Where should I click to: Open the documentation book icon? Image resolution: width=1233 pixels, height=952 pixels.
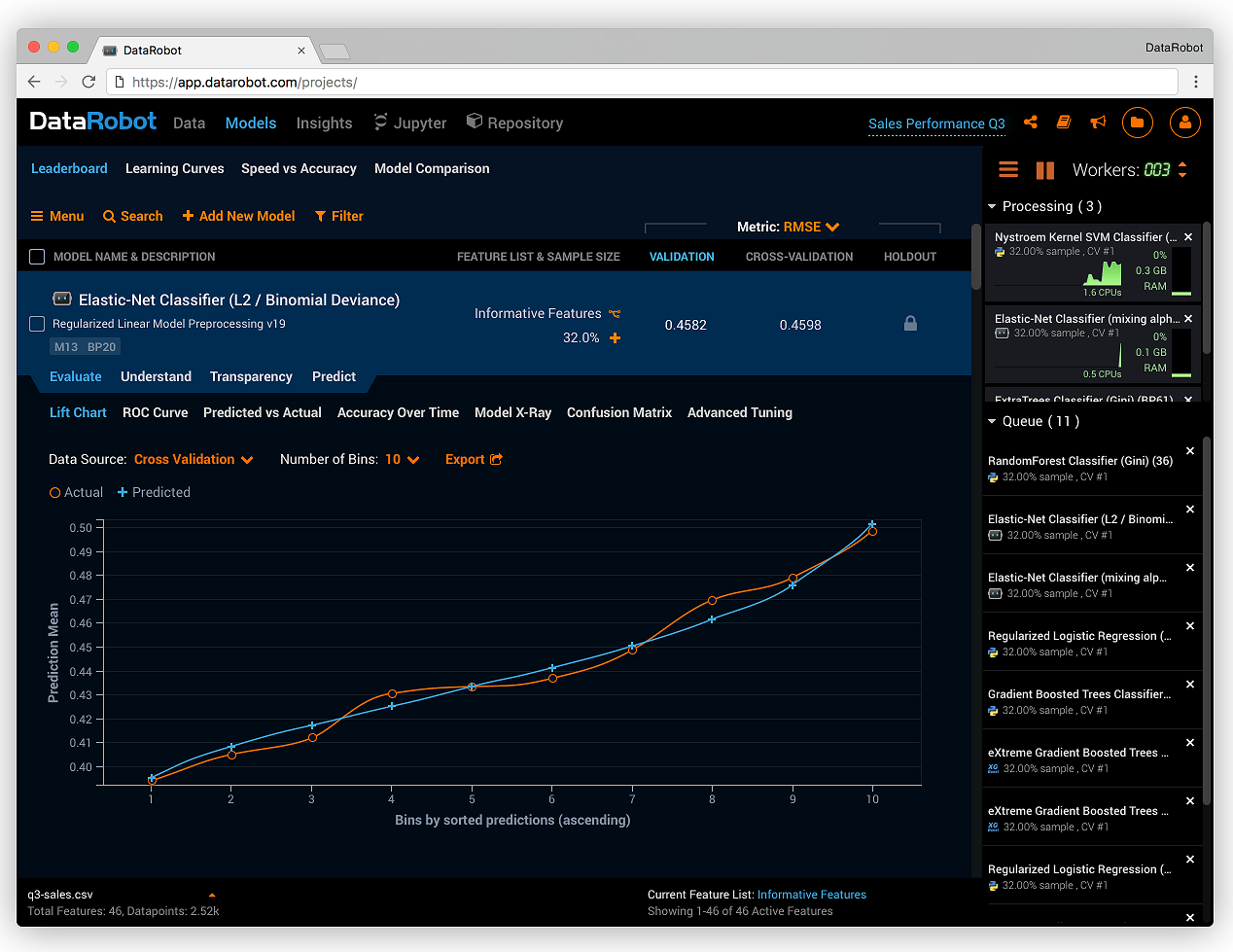pos(1064,123)
